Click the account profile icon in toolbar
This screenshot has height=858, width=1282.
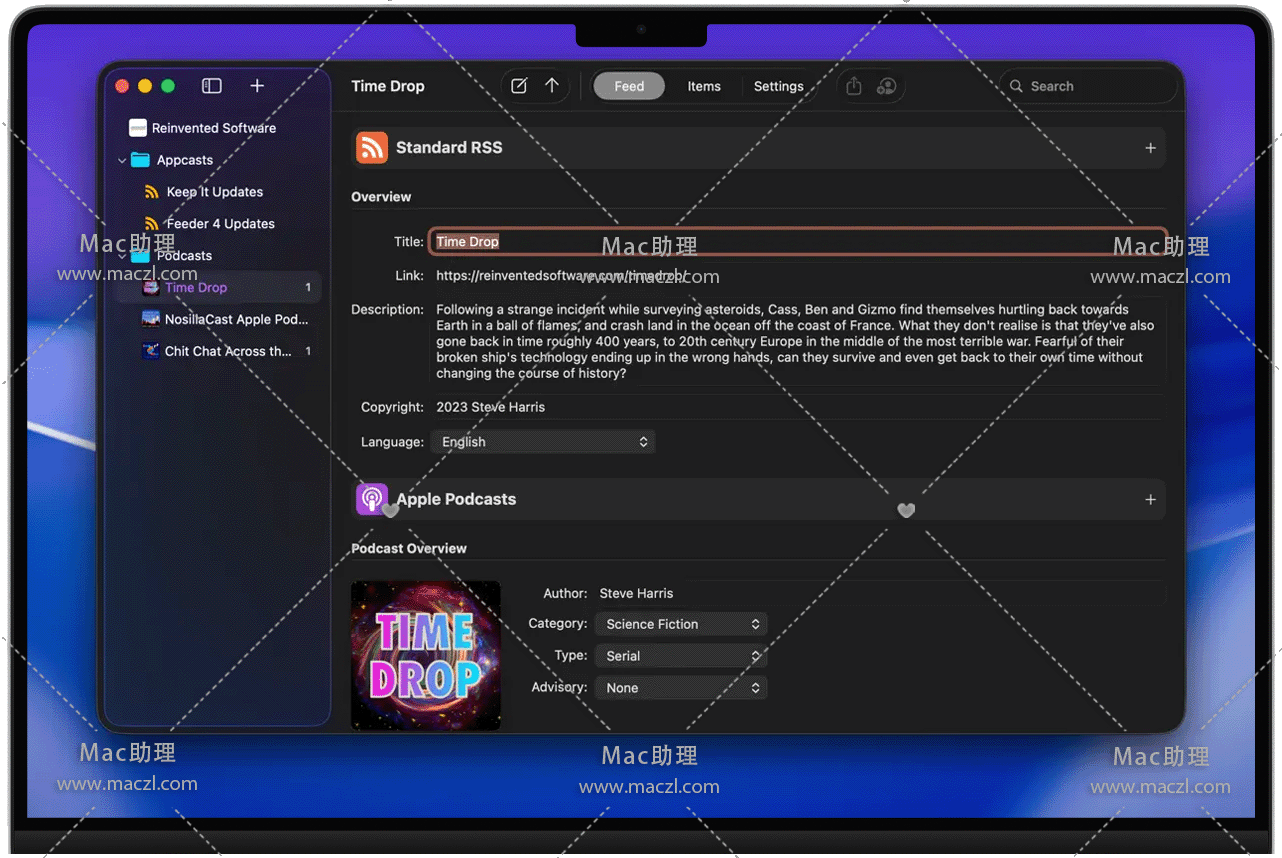[x=886, y=86]
